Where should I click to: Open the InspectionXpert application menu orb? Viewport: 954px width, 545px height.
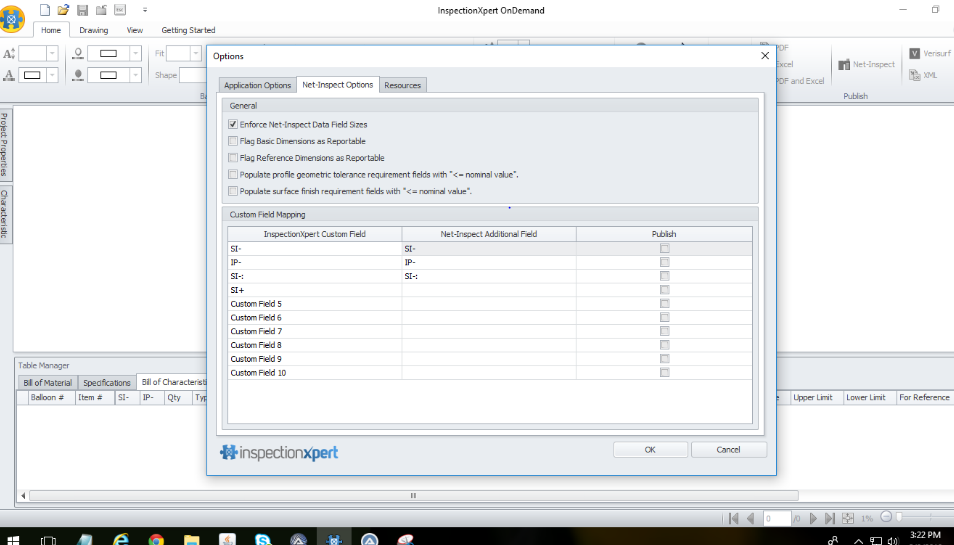pos(12,19)
